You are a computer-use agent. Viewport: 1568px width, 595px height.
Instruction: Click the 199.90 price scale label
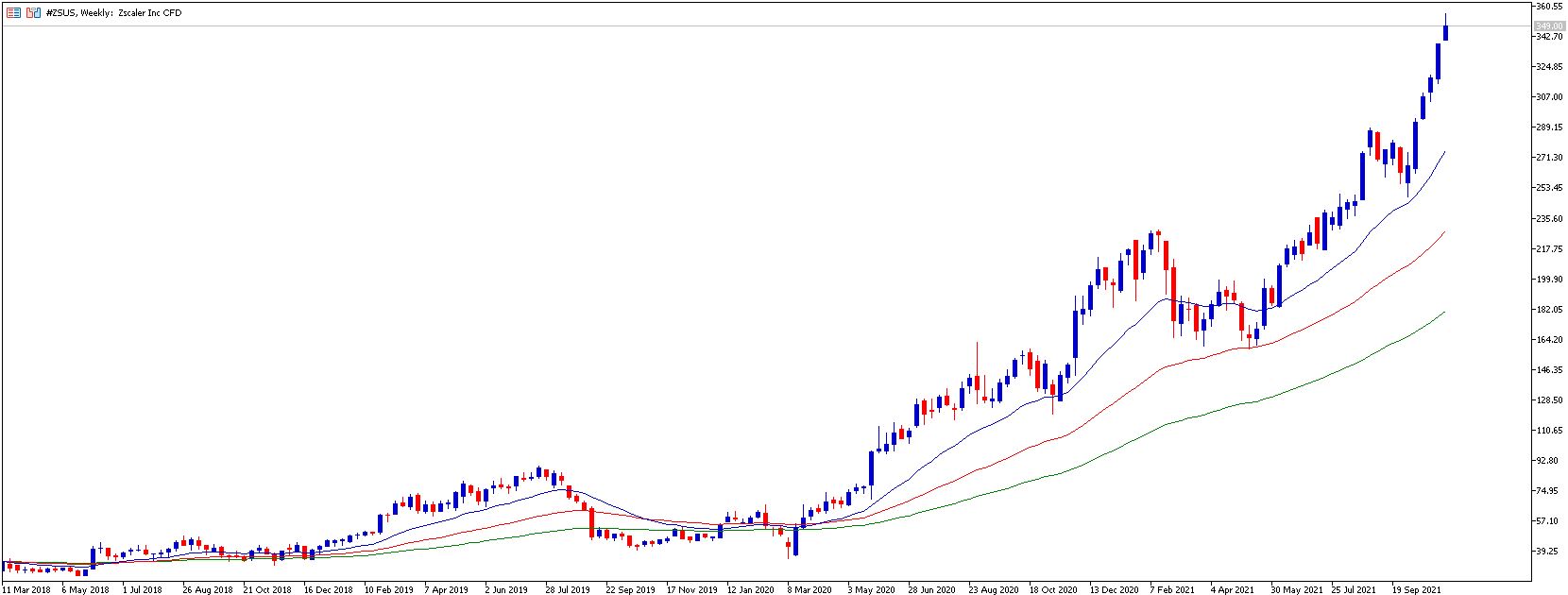click(x=1549, y=280)
